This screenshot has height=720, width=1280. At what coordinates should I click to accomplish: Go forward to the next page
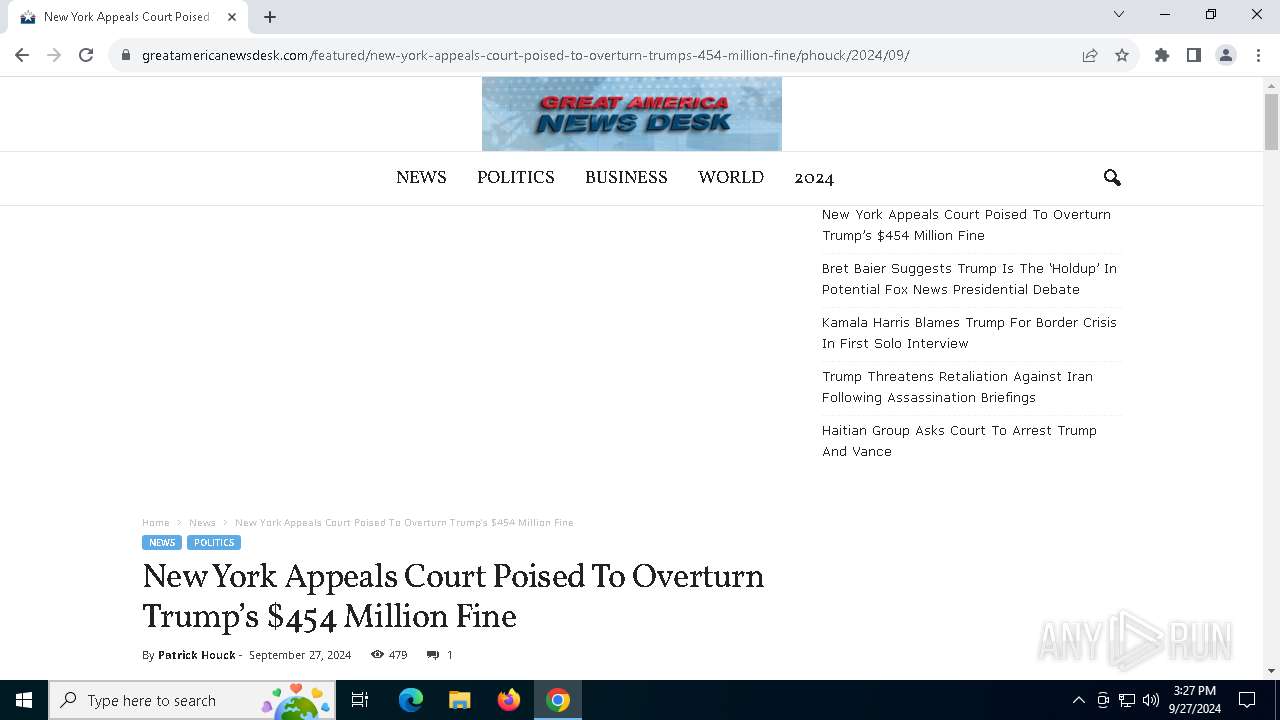tap(54, 55)
